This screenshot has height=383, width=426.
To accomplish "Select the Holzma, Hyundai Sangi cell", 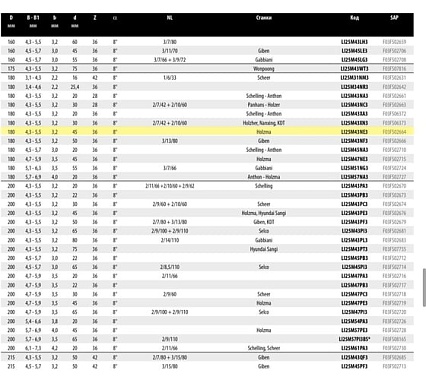I will 264,213.
